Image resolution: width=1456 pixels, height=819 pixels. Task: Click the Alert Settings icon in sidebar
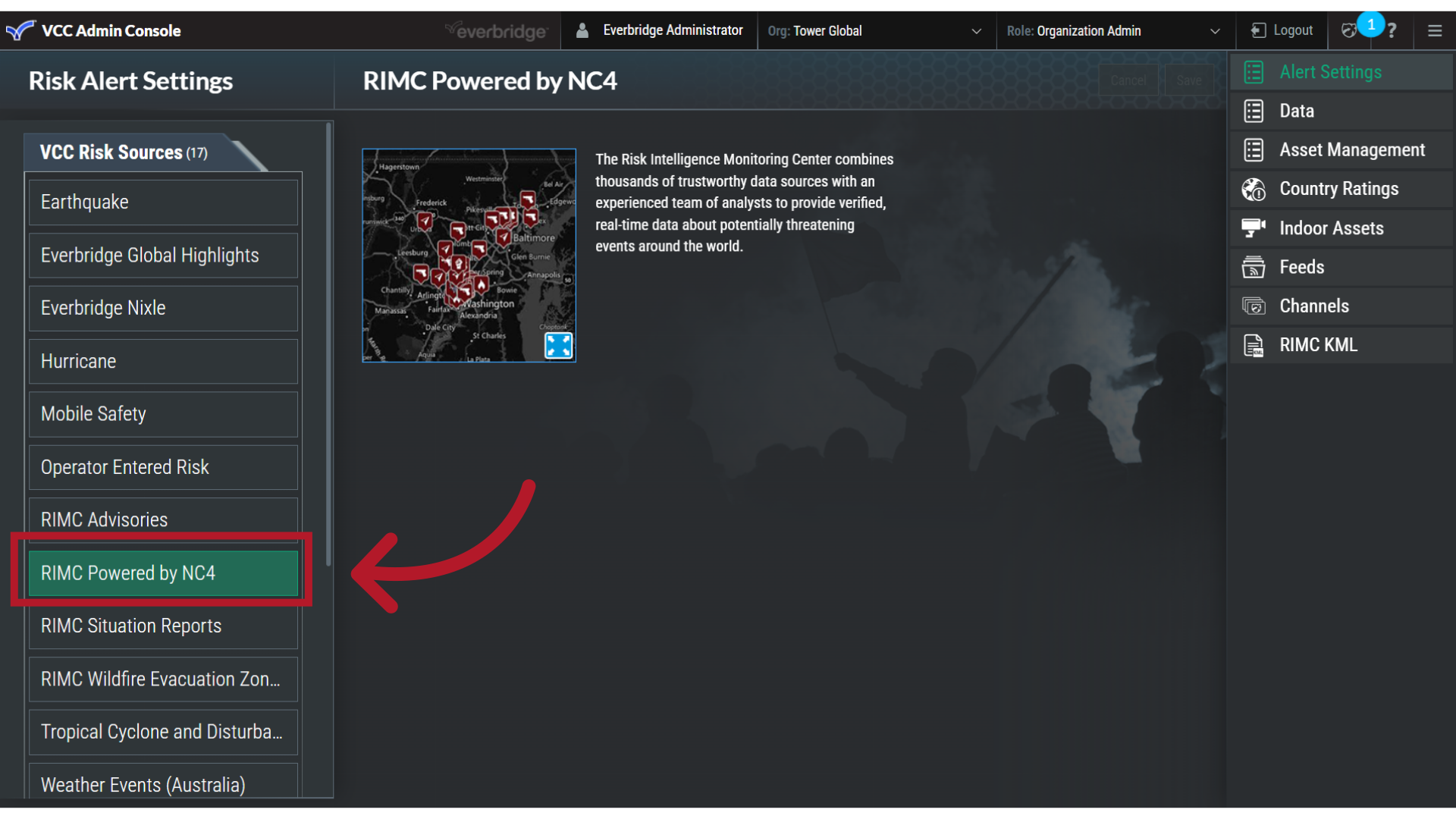[x=1254, y=71]
